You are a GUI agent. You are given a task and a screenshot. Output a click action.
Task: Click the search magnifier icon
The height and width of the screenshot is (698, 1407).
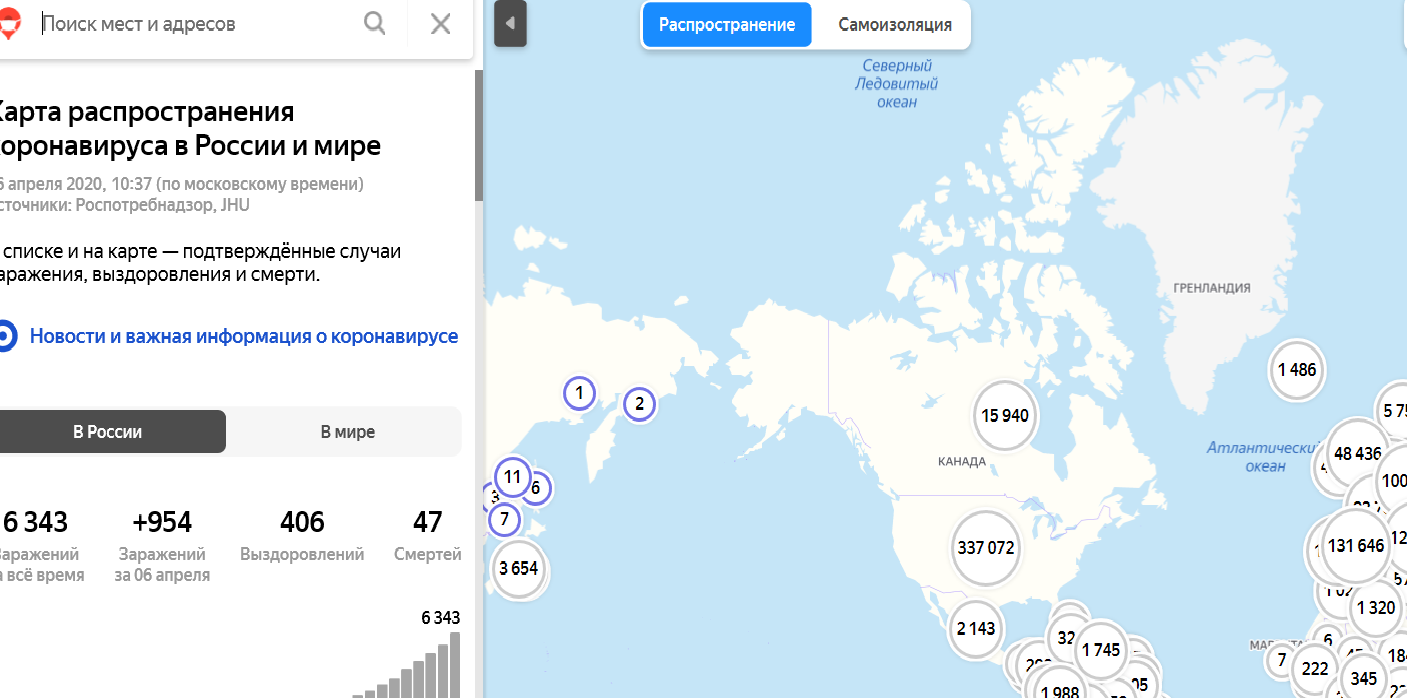pyautogui.click(x=375, y=24)
